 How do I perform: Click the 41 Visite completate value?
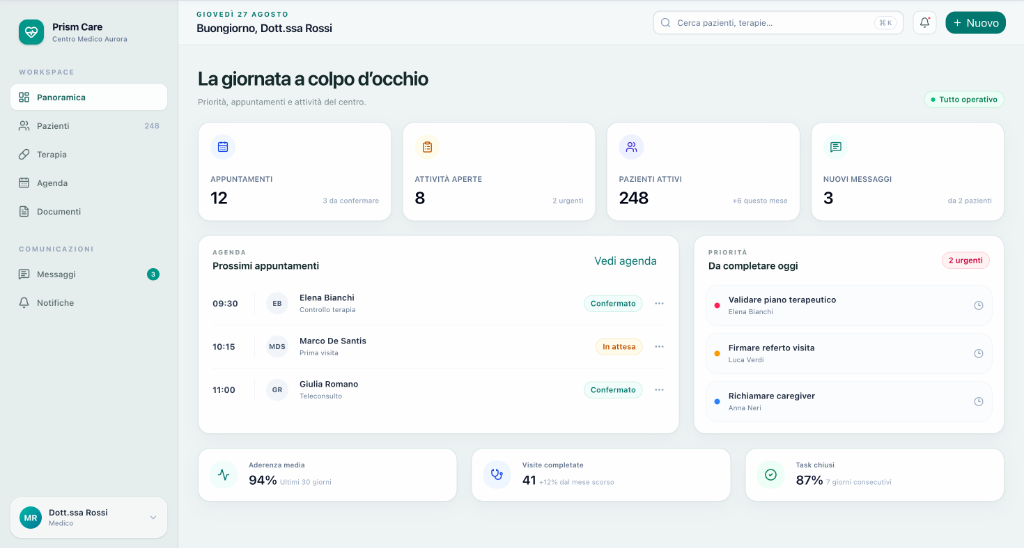click(x=529, y=480)
